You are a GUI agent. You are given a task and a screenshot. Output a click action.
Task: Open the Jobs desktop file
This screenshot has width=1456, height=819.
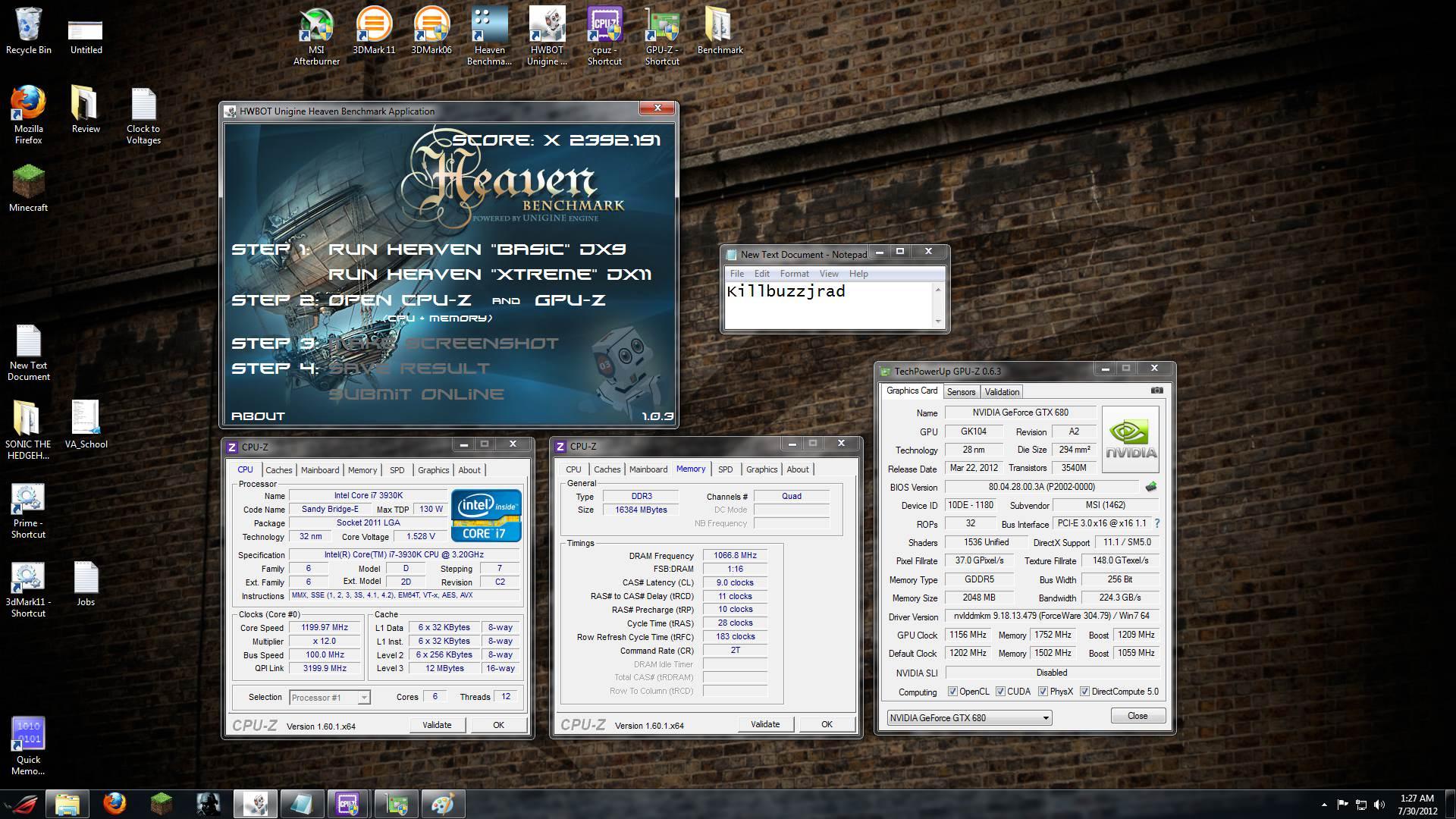coord(86,585)
